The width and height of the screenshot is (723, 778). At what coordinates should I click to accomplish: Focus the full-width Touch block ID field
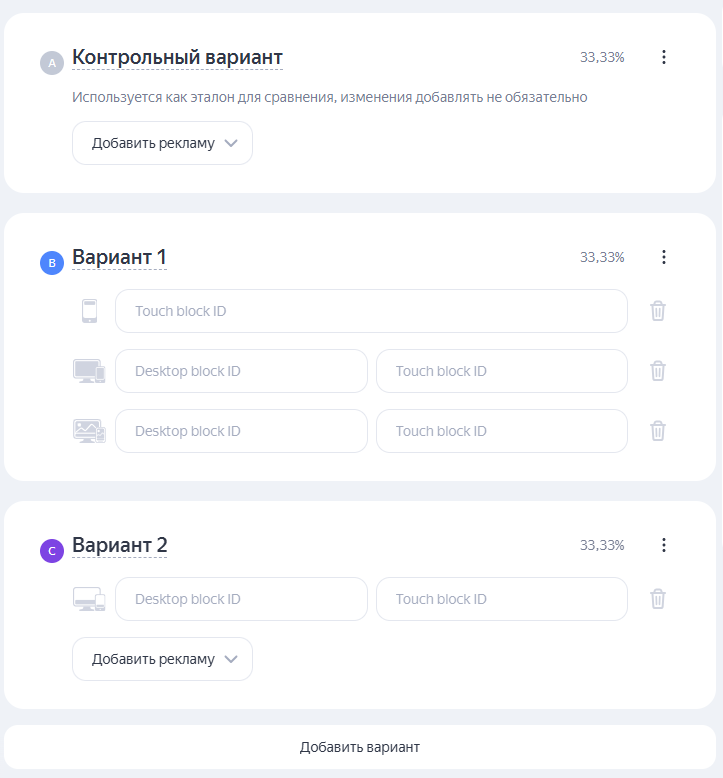371,311
